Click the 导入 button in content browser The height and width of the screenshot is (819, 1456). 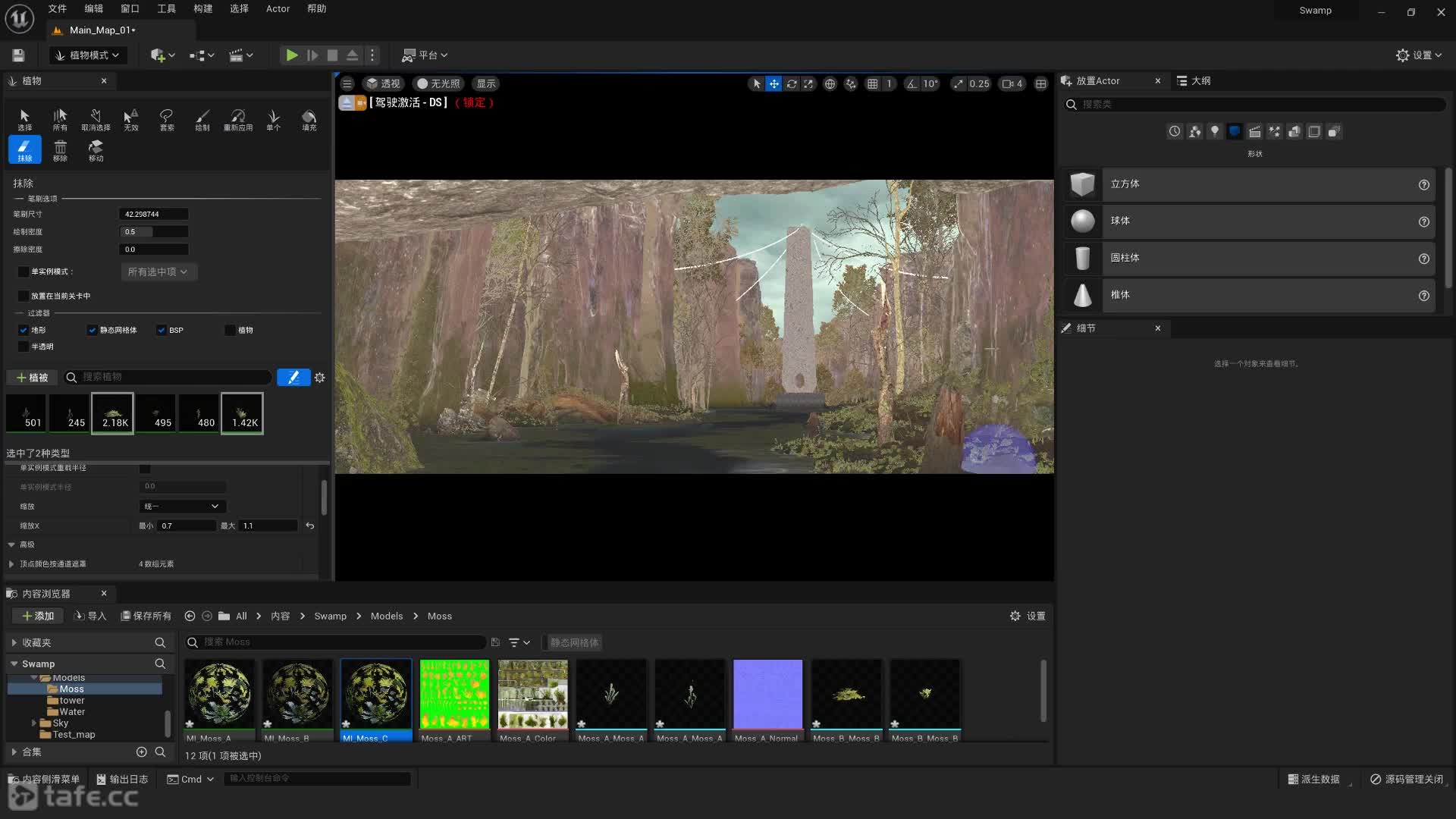tap(89, 616)
